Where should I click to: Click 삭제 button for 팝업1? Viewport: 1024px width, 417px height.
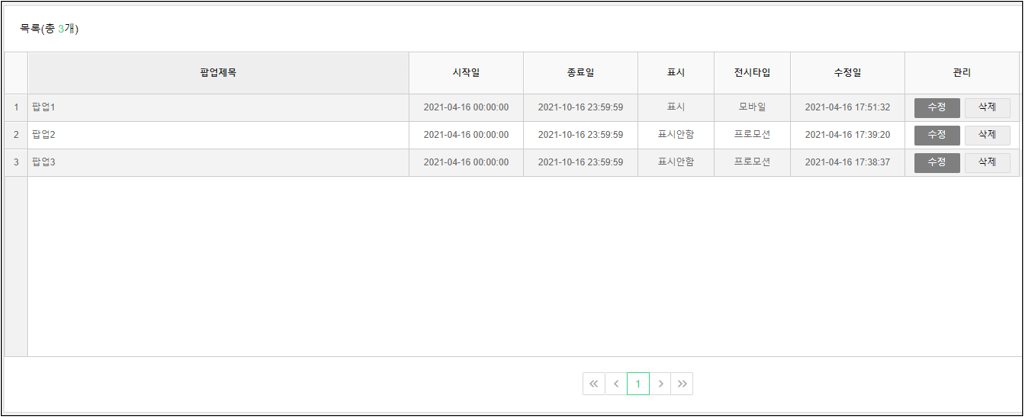coord(987,107)
